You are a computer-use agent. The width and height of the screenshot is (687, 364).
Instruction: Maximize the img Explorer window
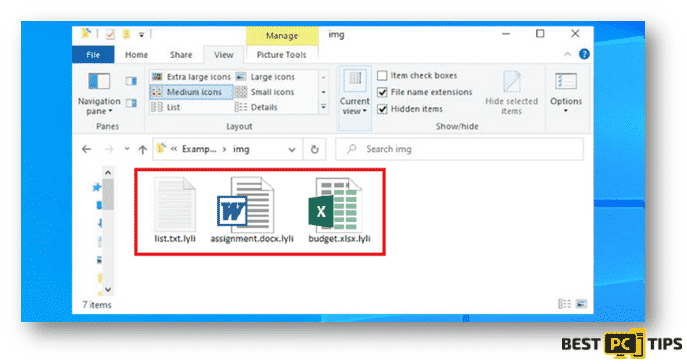pyautogui.click(x=540, y=34)
